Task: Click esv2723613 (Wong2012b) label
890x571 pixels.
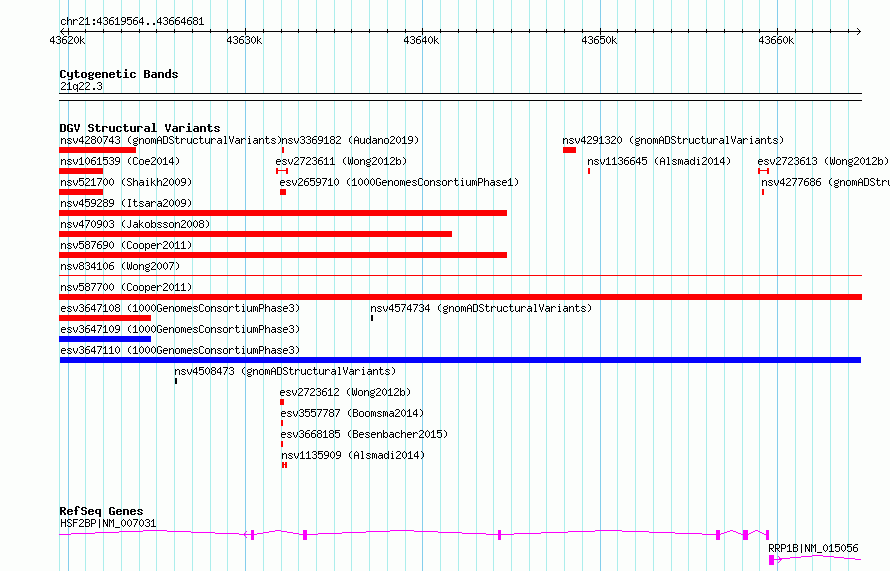Action: (823, 161)
